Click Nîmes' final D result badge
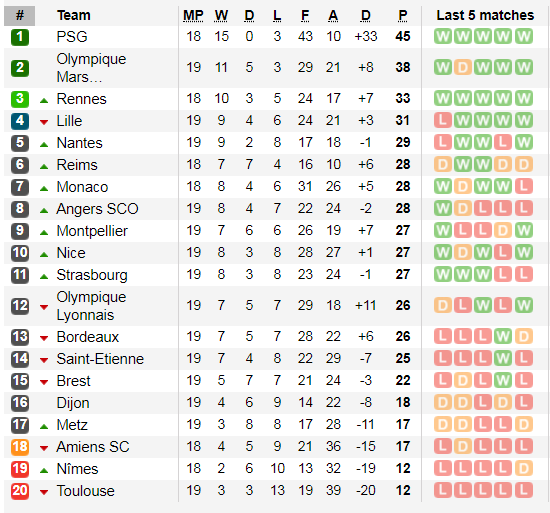550x513 pixels. point(524,468)
